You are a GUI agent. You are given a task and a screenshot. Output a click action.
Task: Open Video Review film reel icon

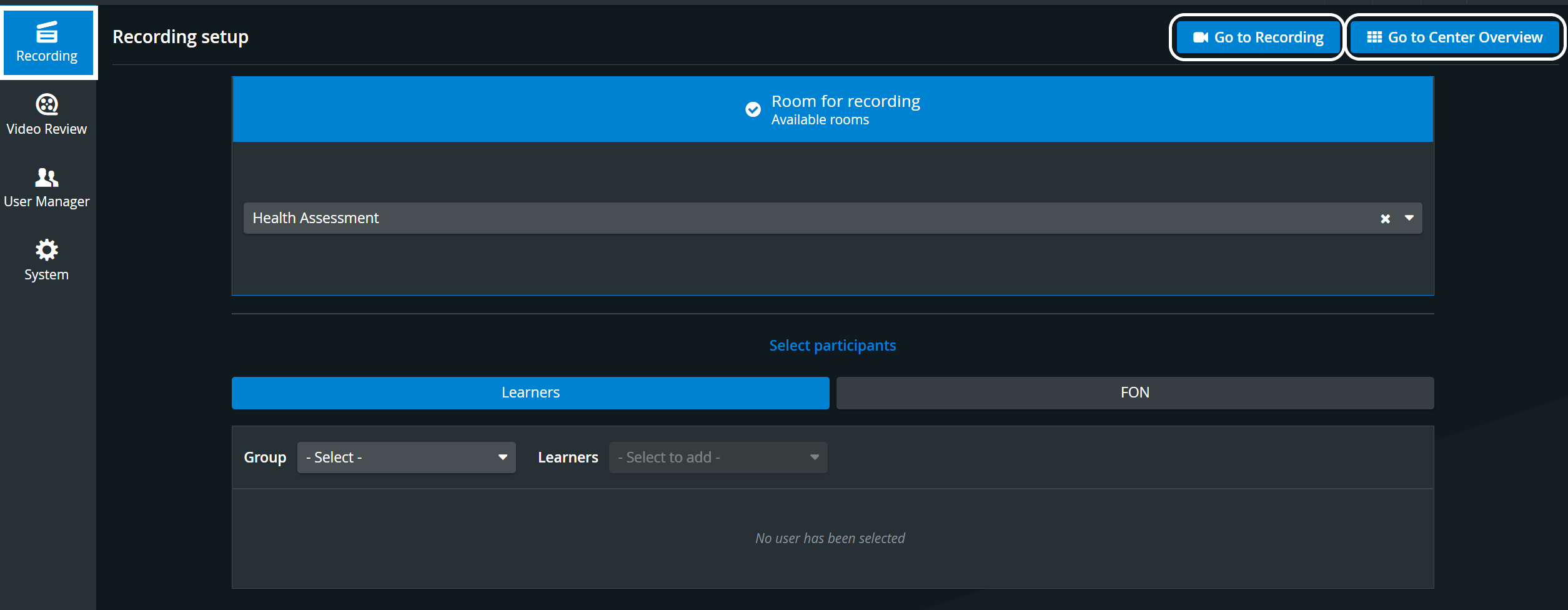tap(47, 104)
